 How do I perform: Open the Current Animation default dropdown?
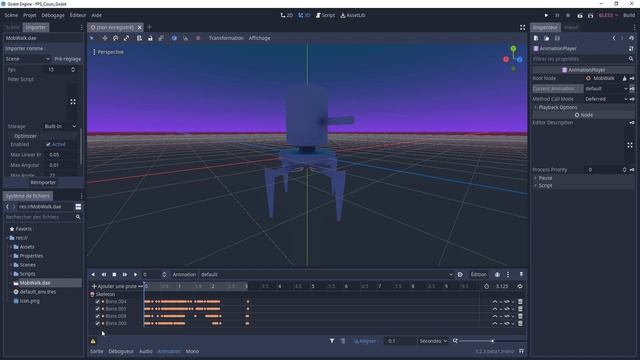point(606,89)
